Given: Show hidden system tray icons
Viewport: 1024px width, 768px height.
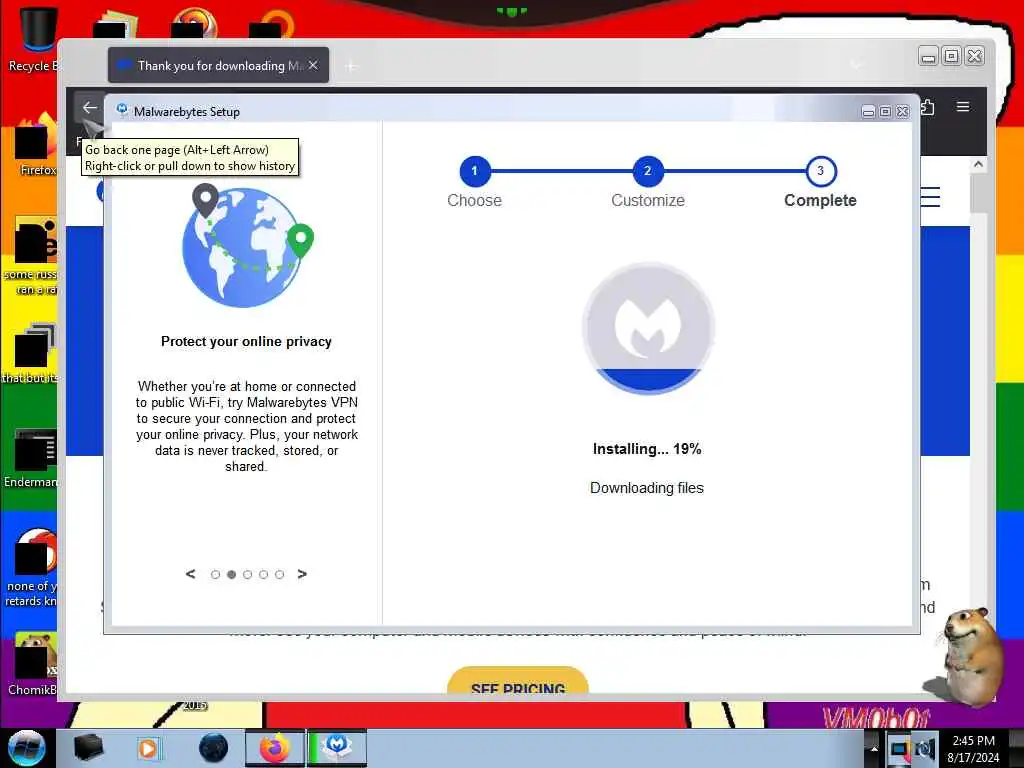Looking at the screenshot, I should pyautogui.click(x=874, y=749).
